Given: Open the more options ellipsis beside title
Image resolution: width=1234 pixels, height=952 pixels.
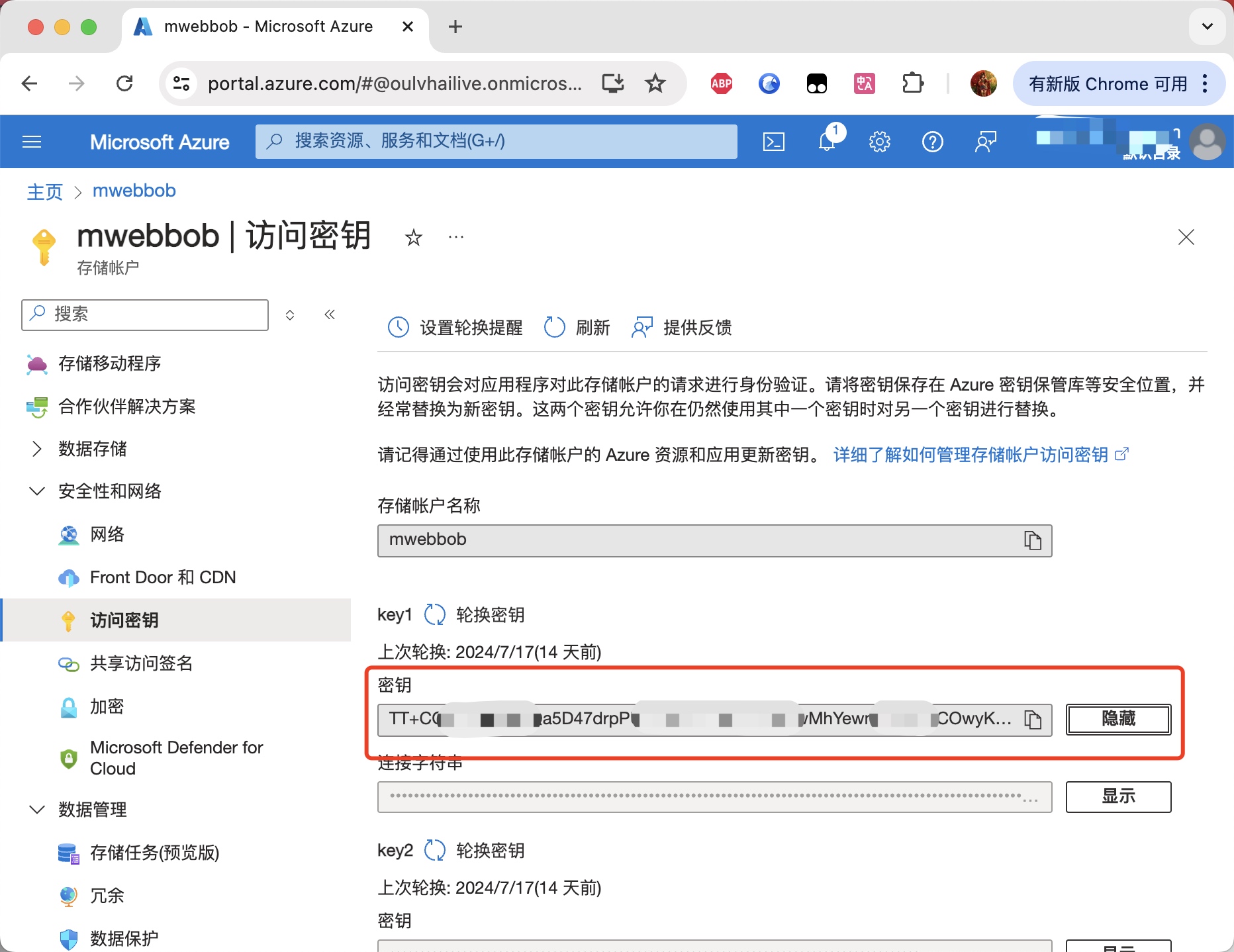Looking at the screenshot, I should coord(456,237).
